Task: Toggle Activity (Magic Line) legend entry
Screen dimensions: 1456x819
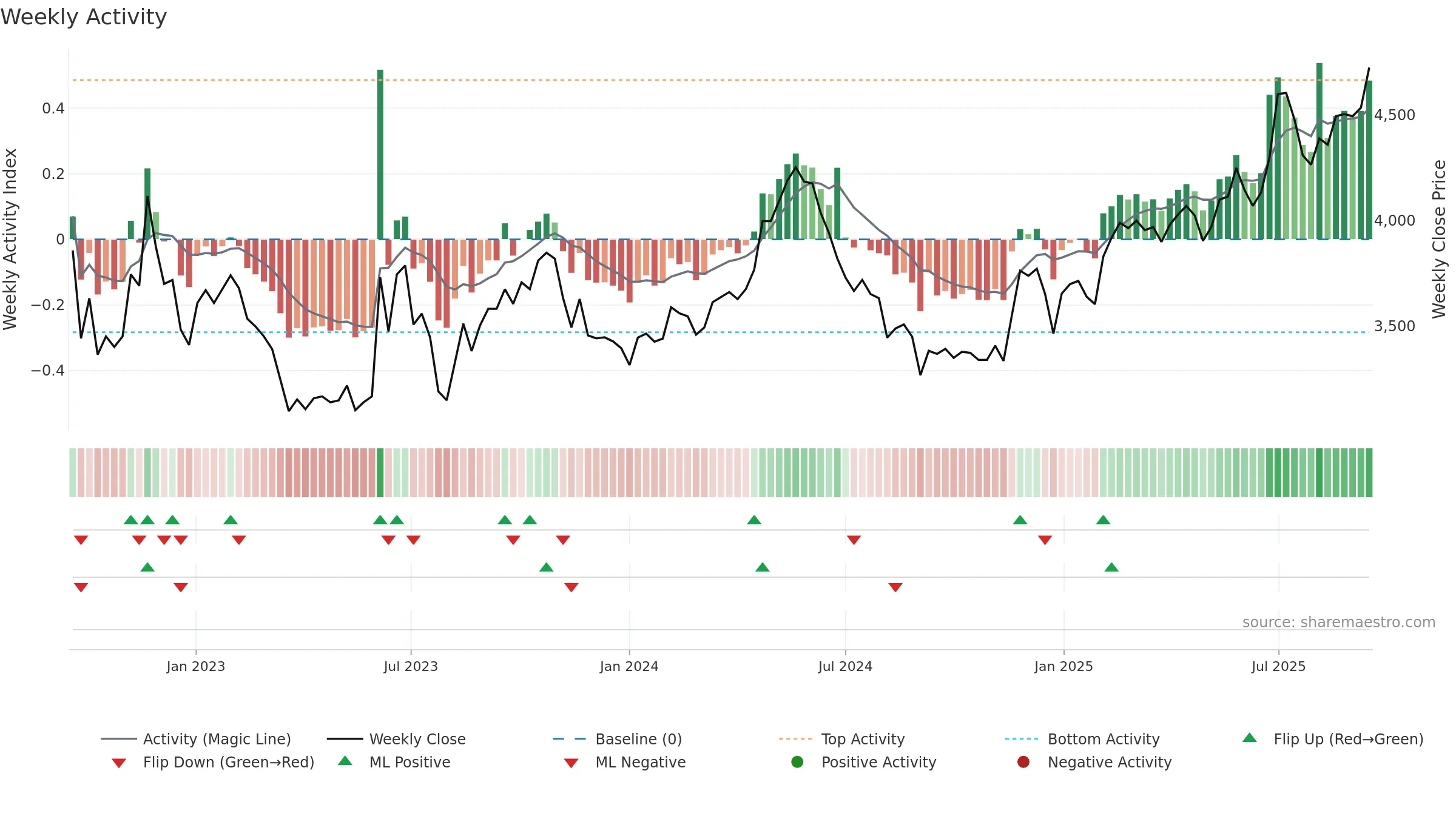Action: [195, 739]
